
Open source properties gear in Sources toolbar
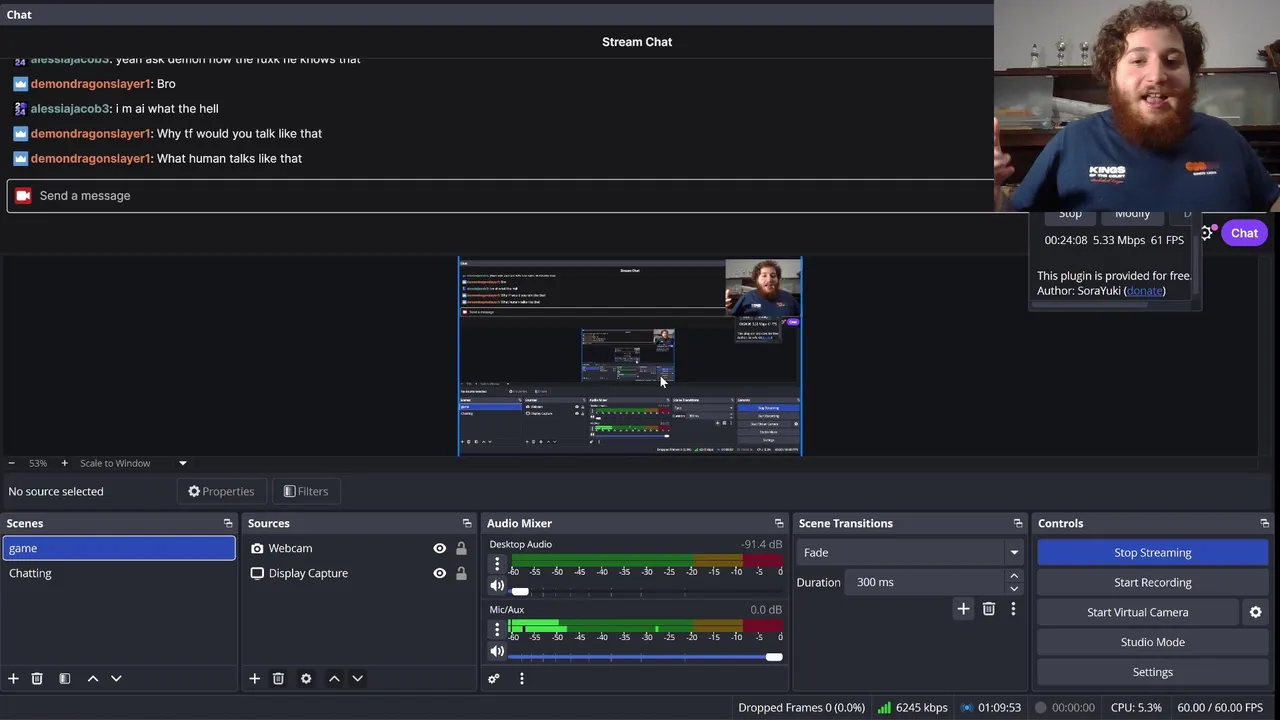(x=306, y=678)
